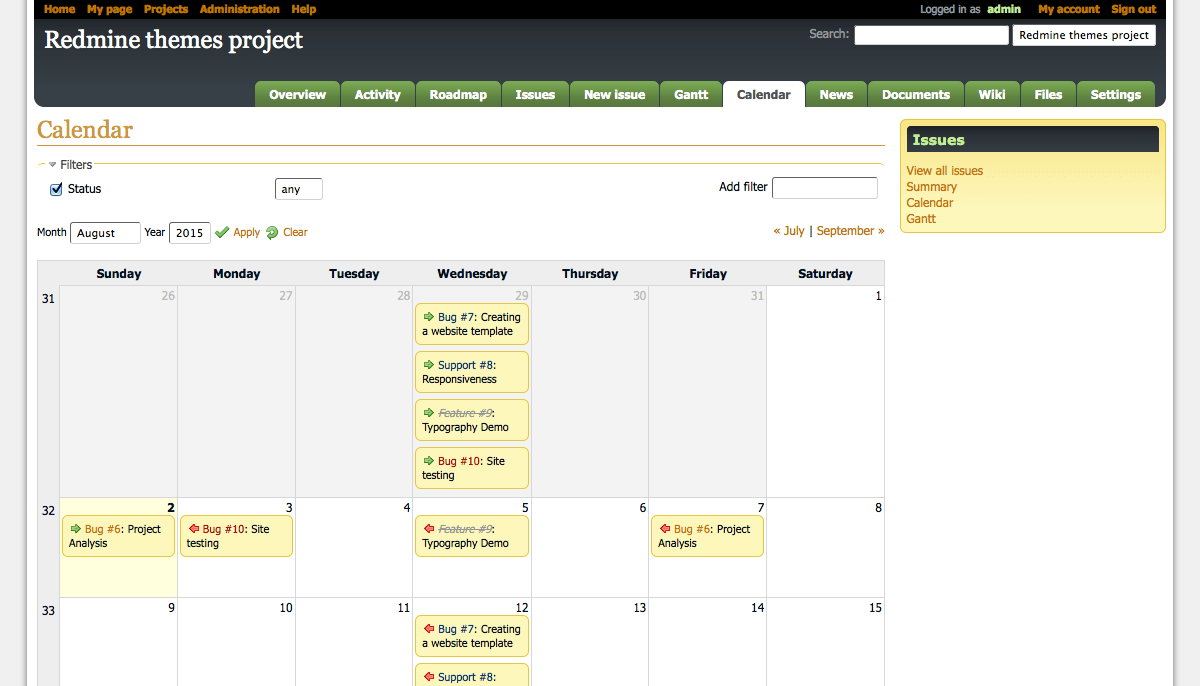Screen dimensions: 1200x686
Task: Click Home in the top menu
Action: 60,9
